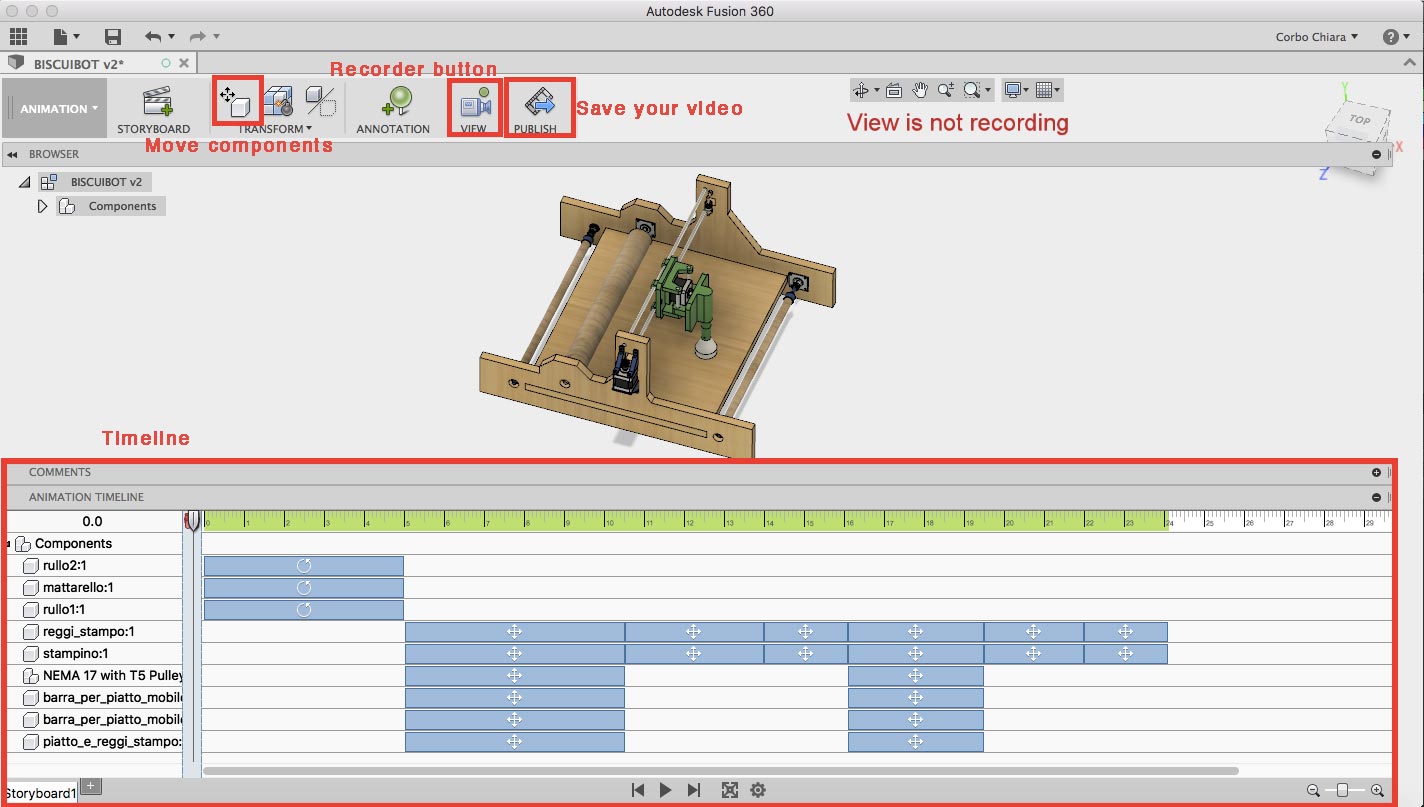Select the Transform Components move tool
This screenshot has width=1424, height=807.
coord(237,100)
